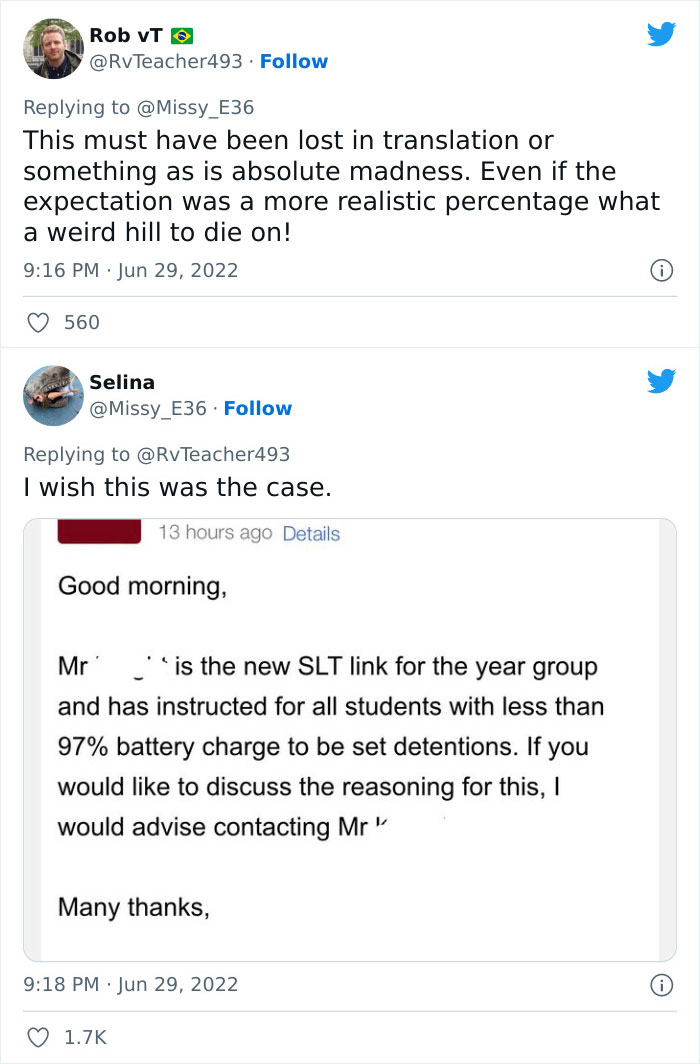Click the Brazil flag next to Rob vT's name

[181, 35]
